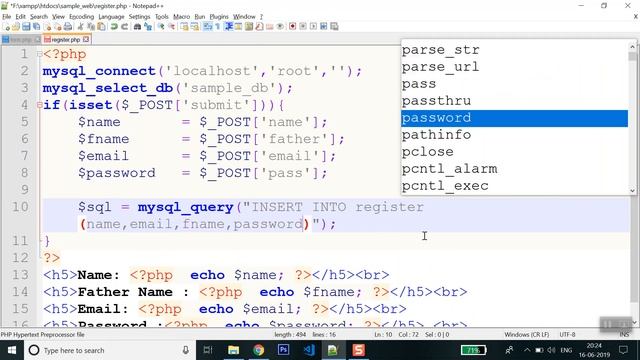Click the Save All toolbar icon
The image size is (640, 360).
(36, 27)
